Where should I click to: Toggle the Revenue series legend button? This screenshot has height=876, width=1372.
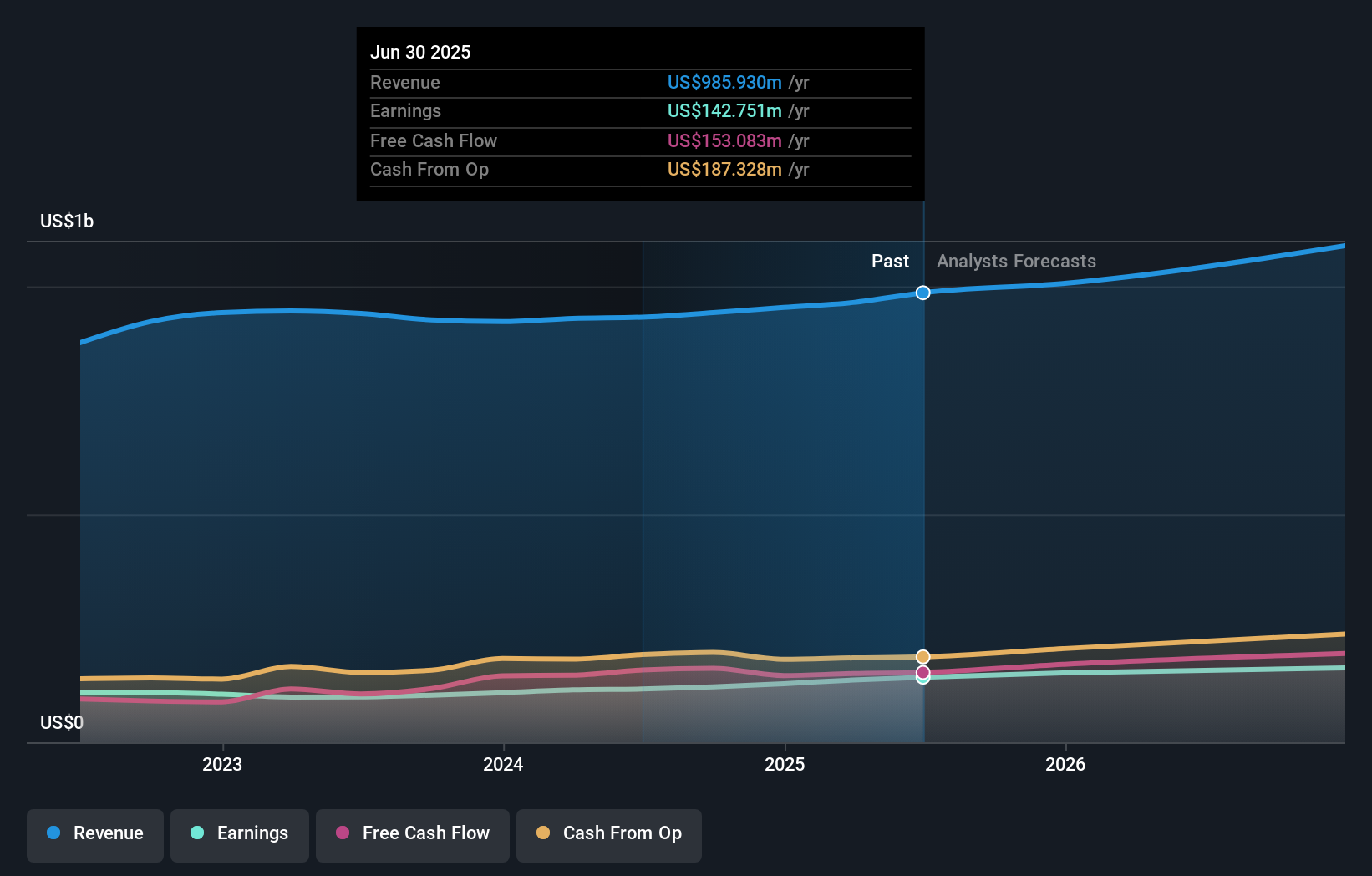point(95,835)
